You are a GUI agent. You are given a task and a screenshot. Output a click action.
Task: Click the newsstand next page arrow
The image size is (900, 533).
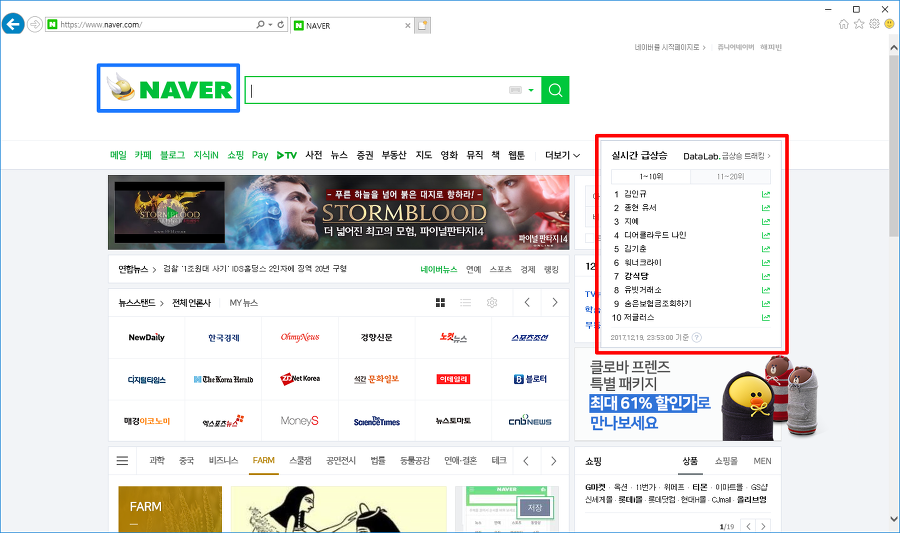click(554, 302)
